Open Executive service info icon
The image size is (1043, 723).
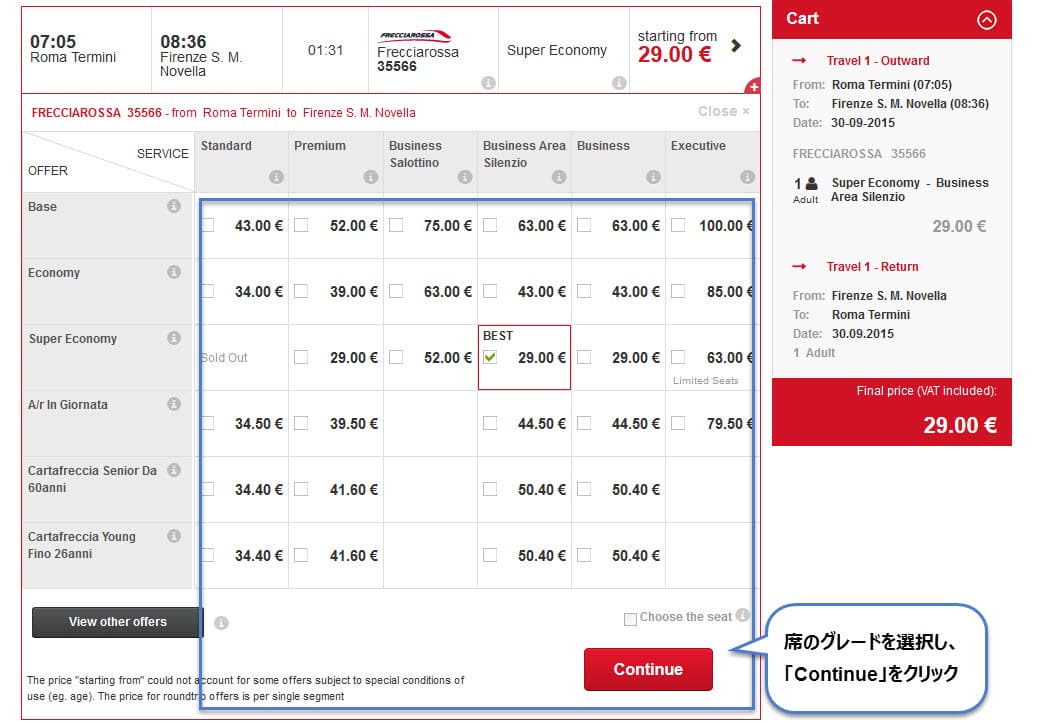[x=747, y=177]
